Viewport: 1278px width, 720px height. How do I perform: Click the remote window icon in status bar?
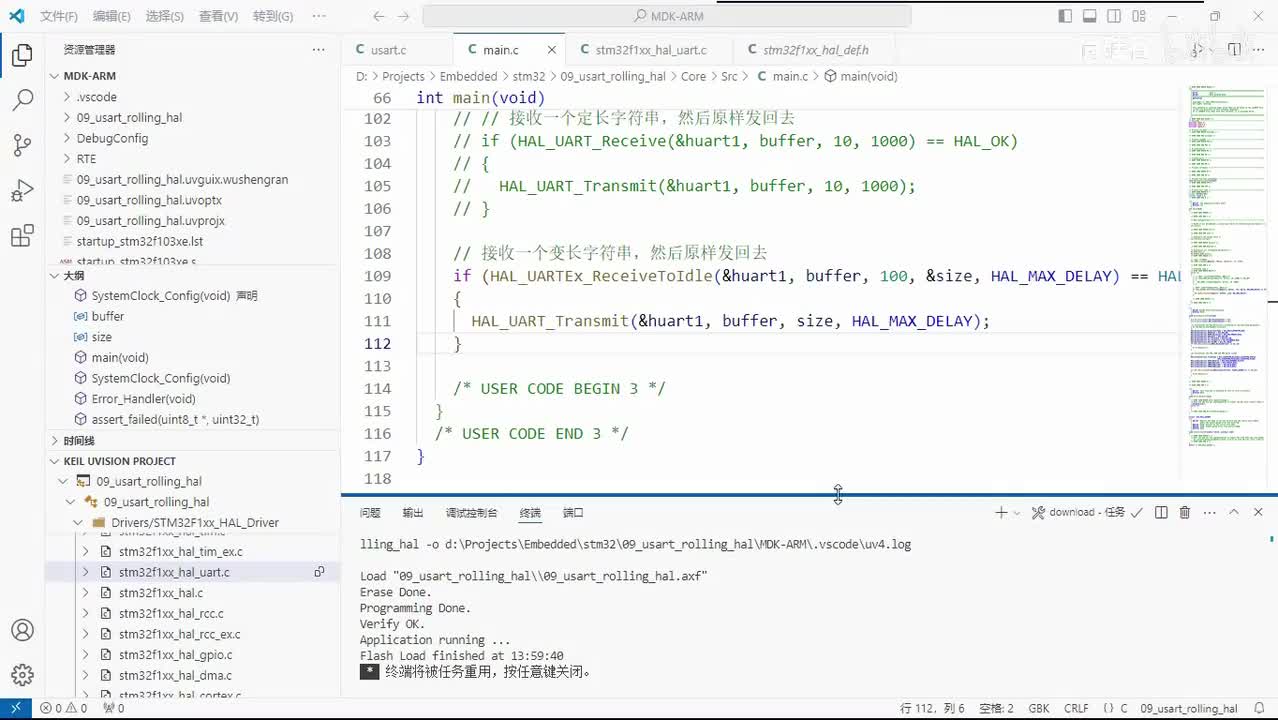pyautogui.click(x=15, y=708)
